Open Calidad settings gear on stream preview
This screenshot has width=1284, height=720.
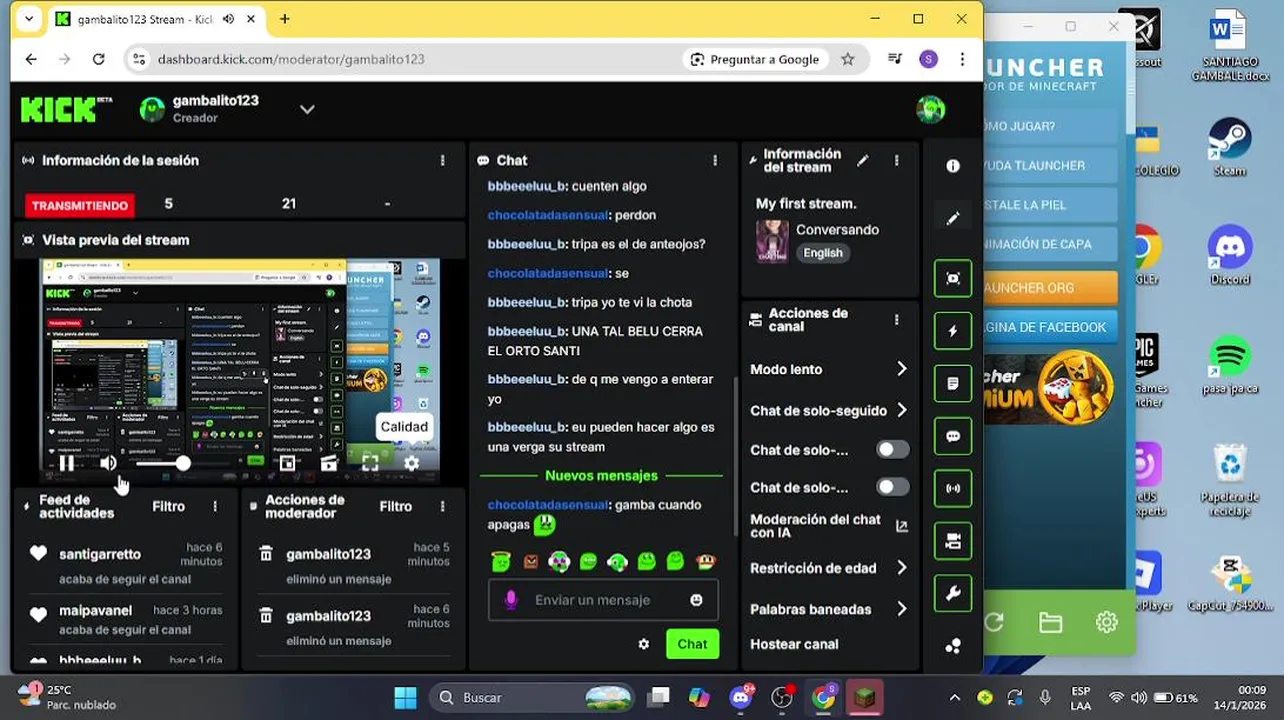[x=411, y=463]
